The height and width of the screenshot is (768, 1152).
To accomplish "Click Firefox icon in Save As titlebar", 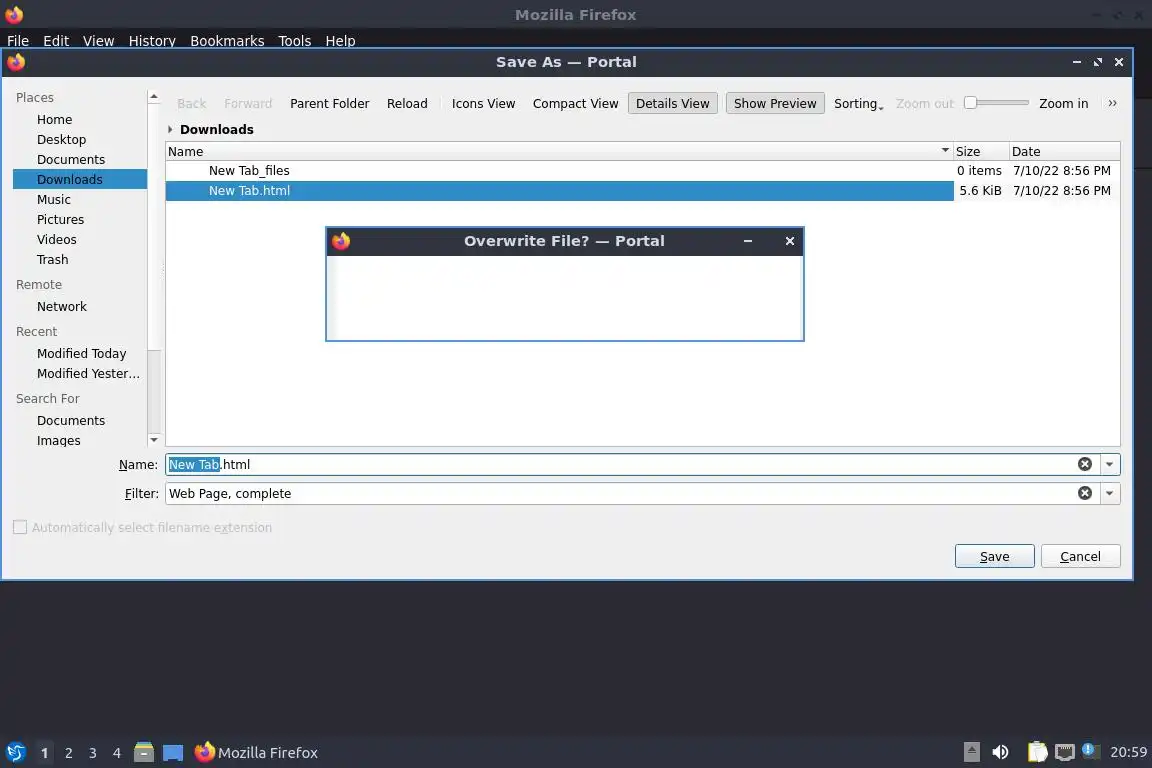I will coord(16,62).
